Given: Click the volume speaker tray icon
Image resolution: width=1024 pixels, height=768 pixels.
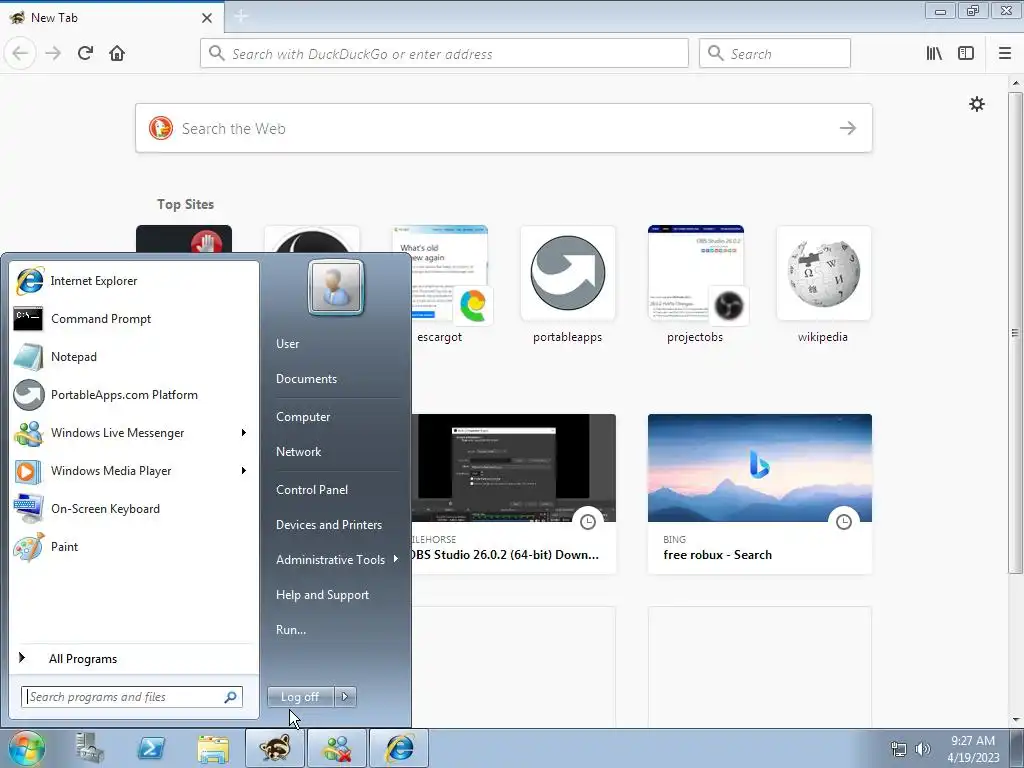Looking at the screenshot, I should pos(923,749).
